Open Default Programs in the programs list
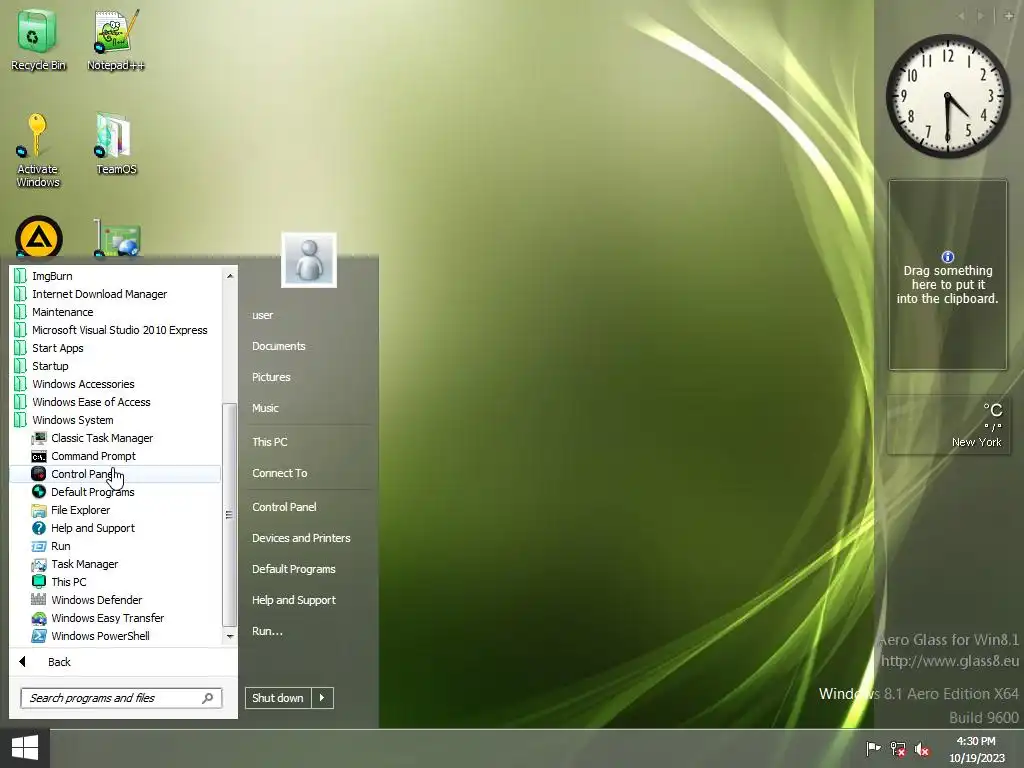1024x768 pixels. (x=92, y=492)
